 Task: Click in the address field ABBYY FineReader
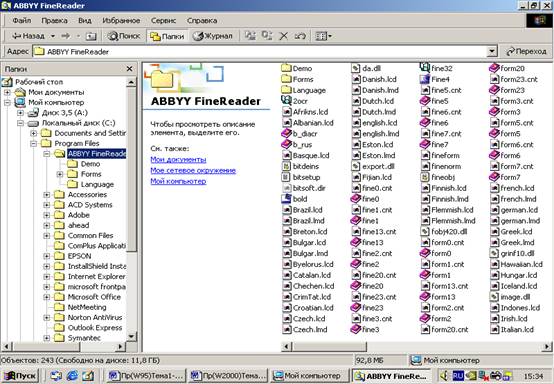coord(259,52)
